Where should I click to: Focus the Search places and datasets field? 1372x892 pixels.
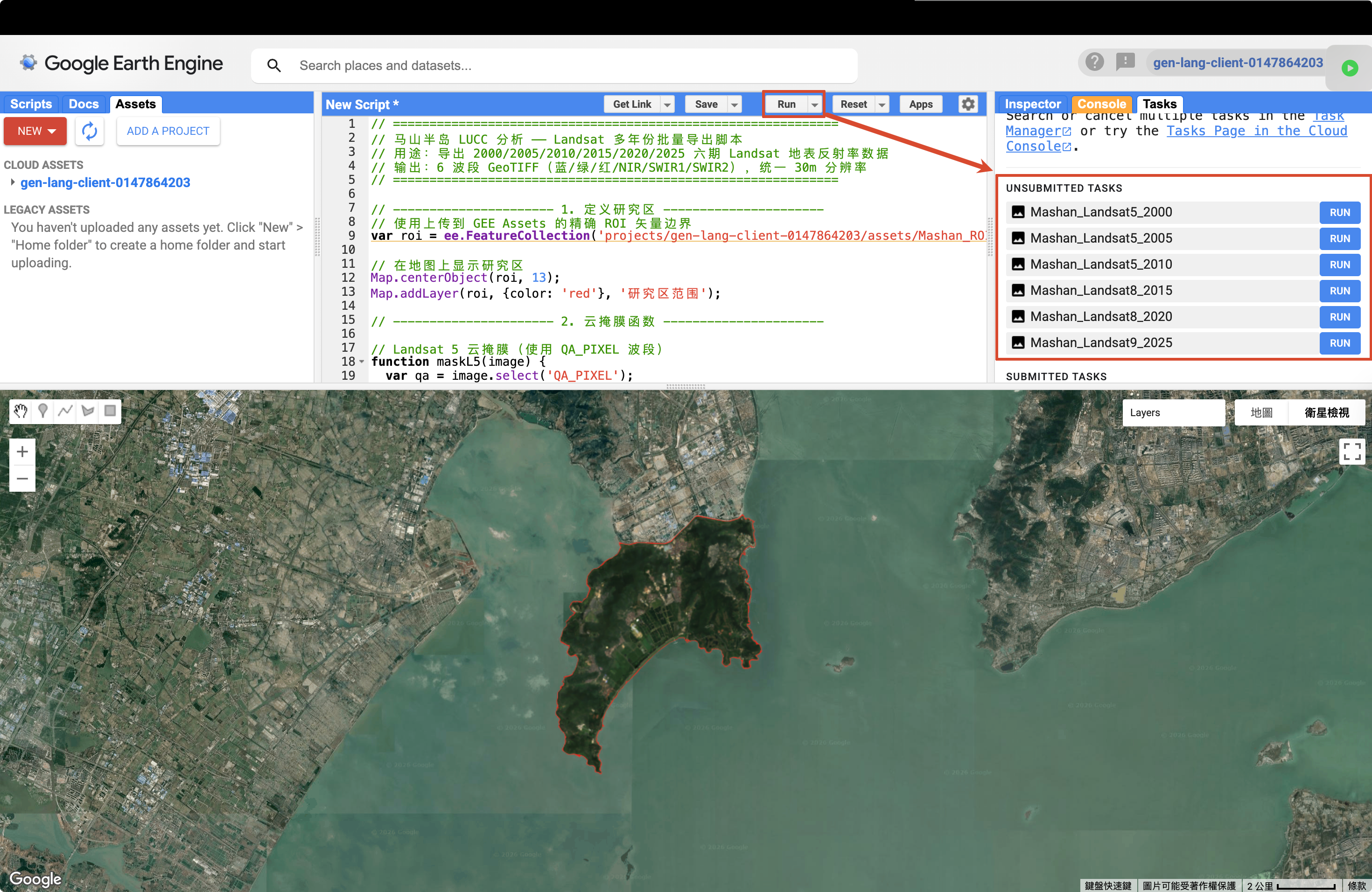pyautogui.click(x=553, y=66)
